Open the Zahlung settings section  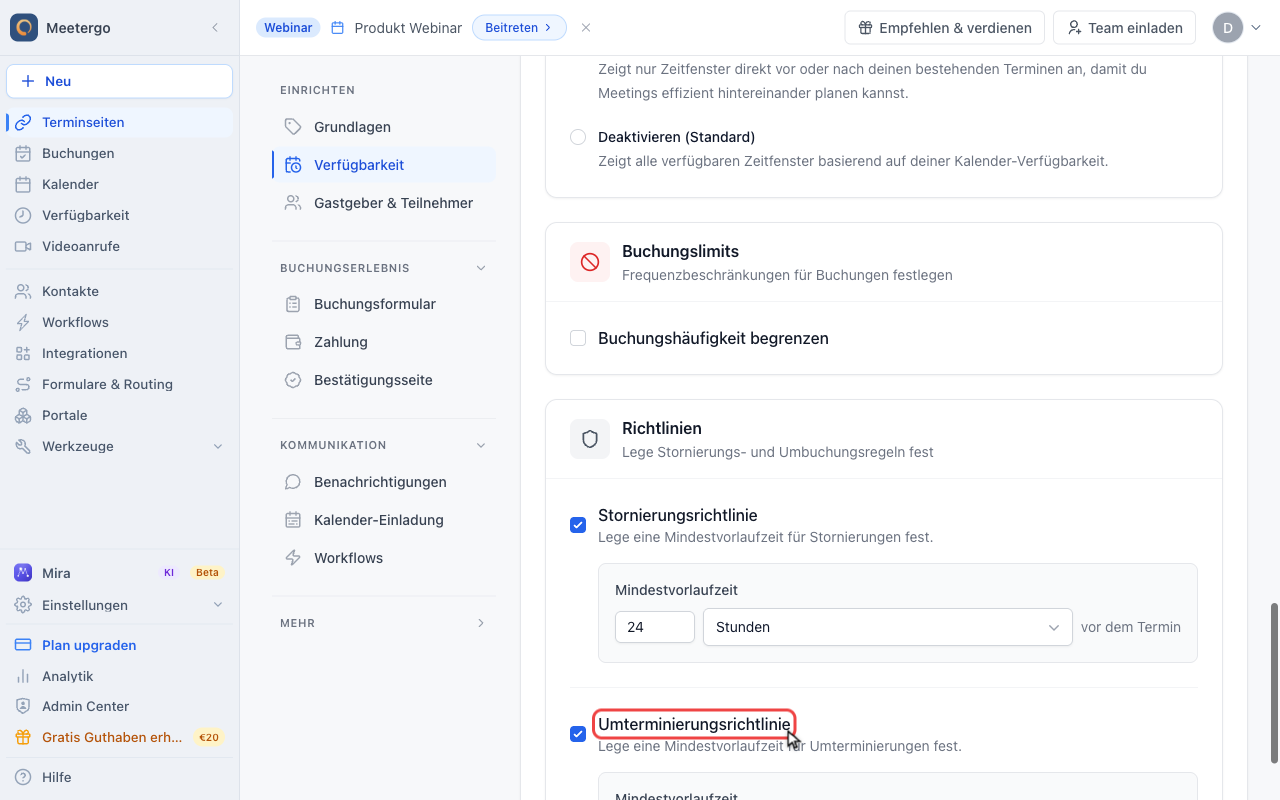pyautogui.click(x=384, y=342)
